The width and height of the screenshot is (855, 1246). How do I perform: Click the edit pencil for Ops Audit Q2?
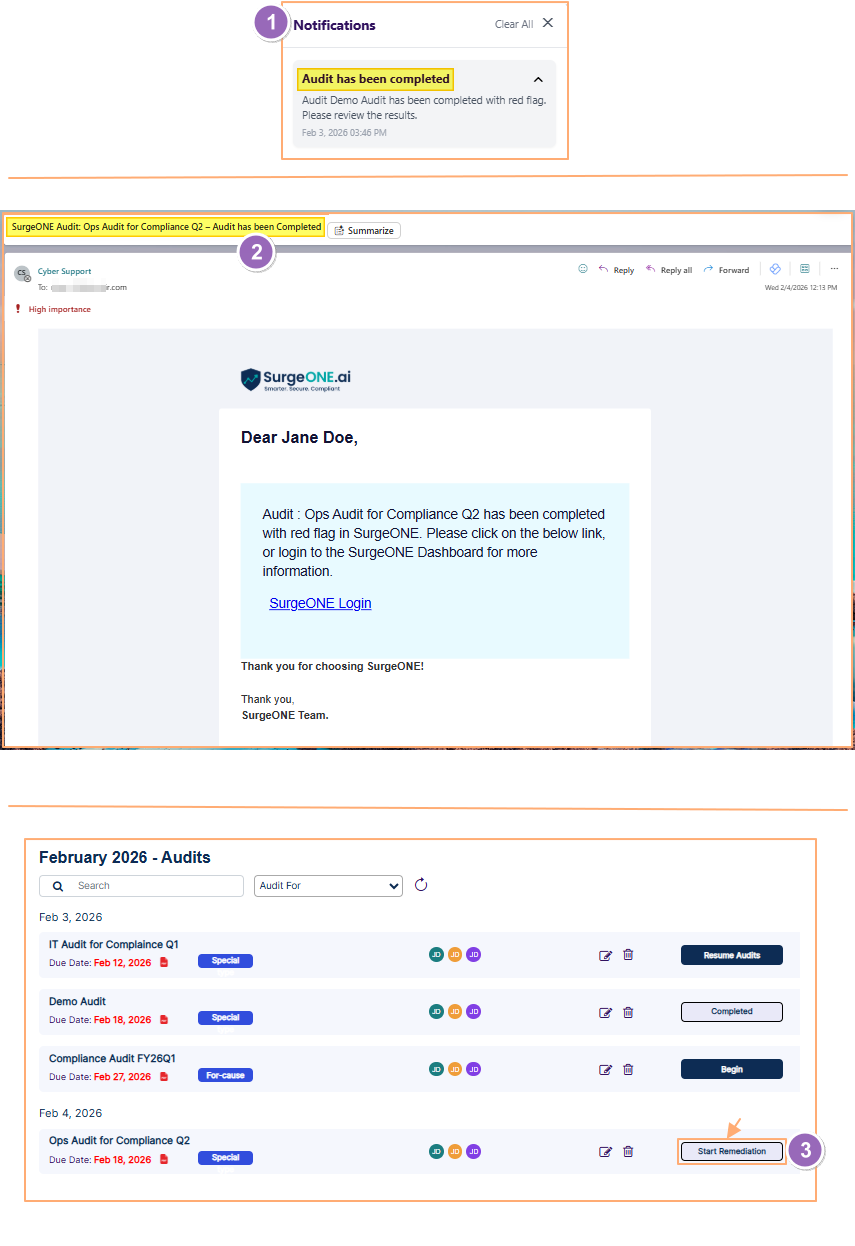point(606,1151)
